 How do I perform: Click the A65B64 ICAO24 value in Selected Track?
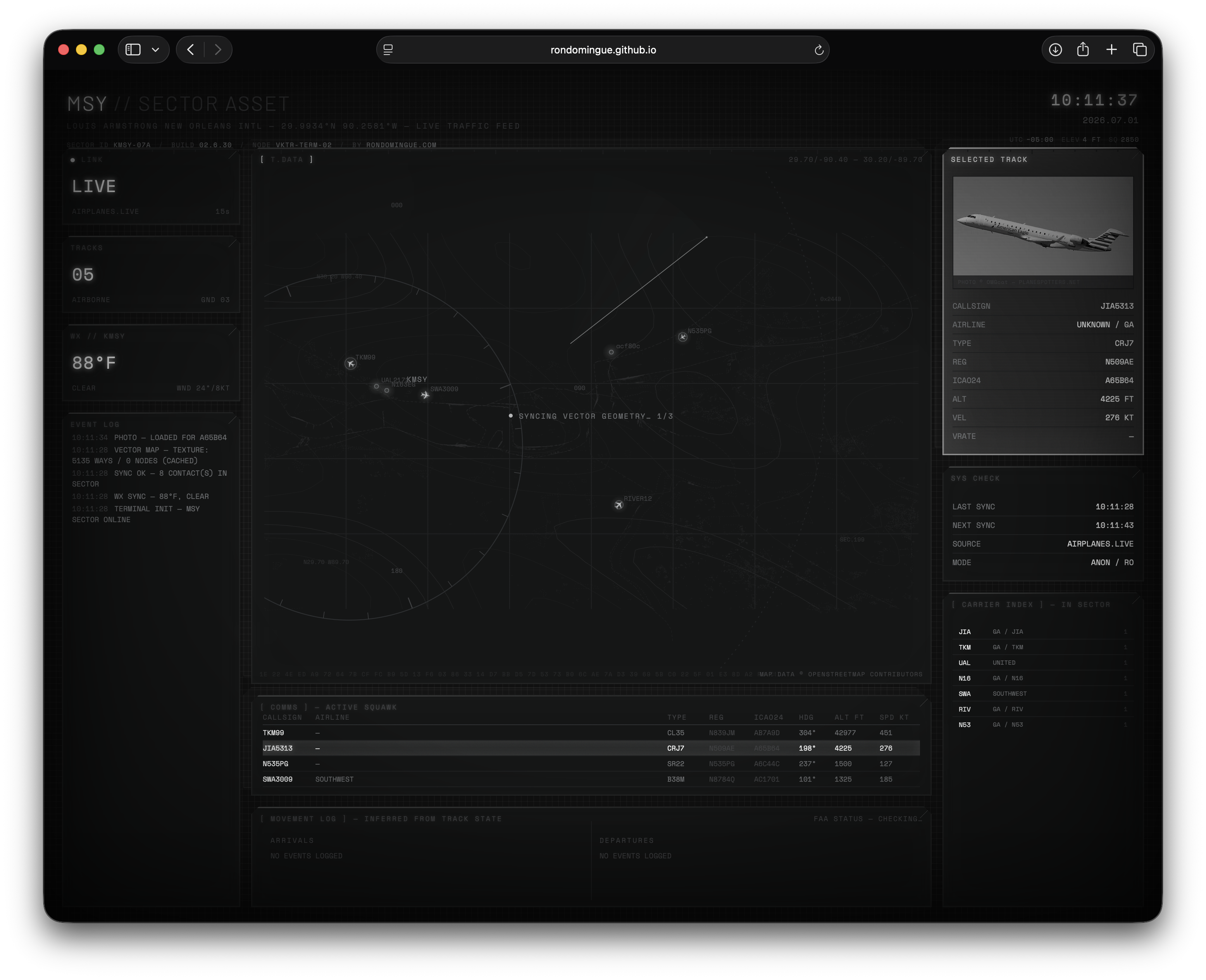(1119, 380)
